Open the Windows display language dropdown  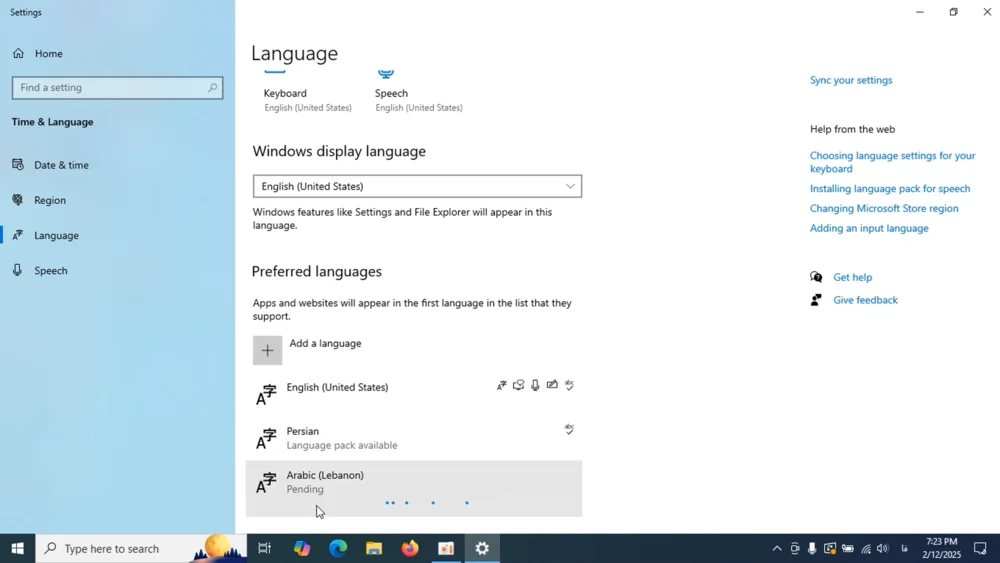[x=417, y=186]
